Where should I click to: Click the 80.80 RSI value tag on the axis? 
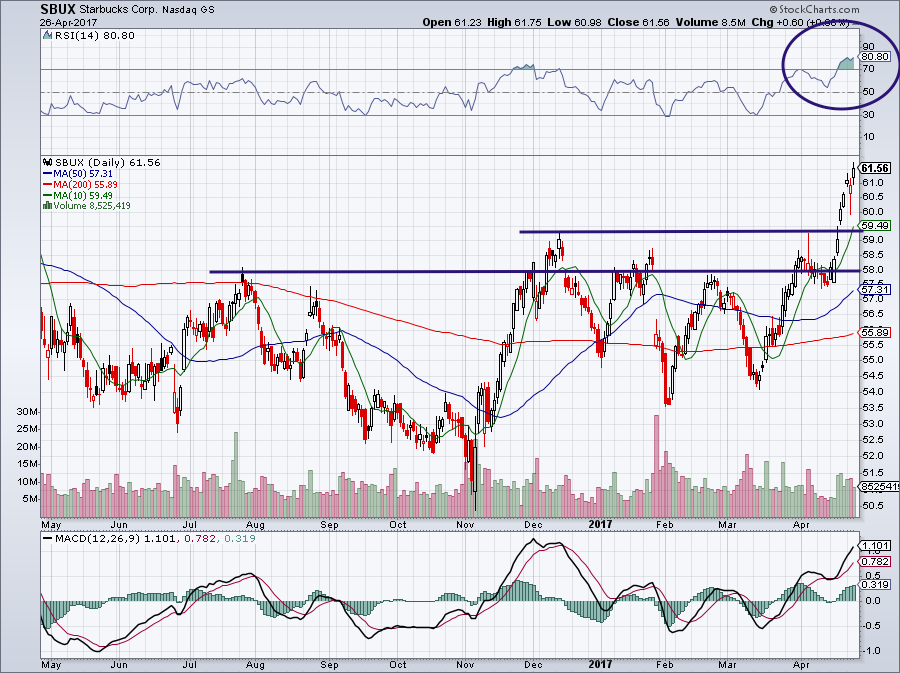point(875,57)
